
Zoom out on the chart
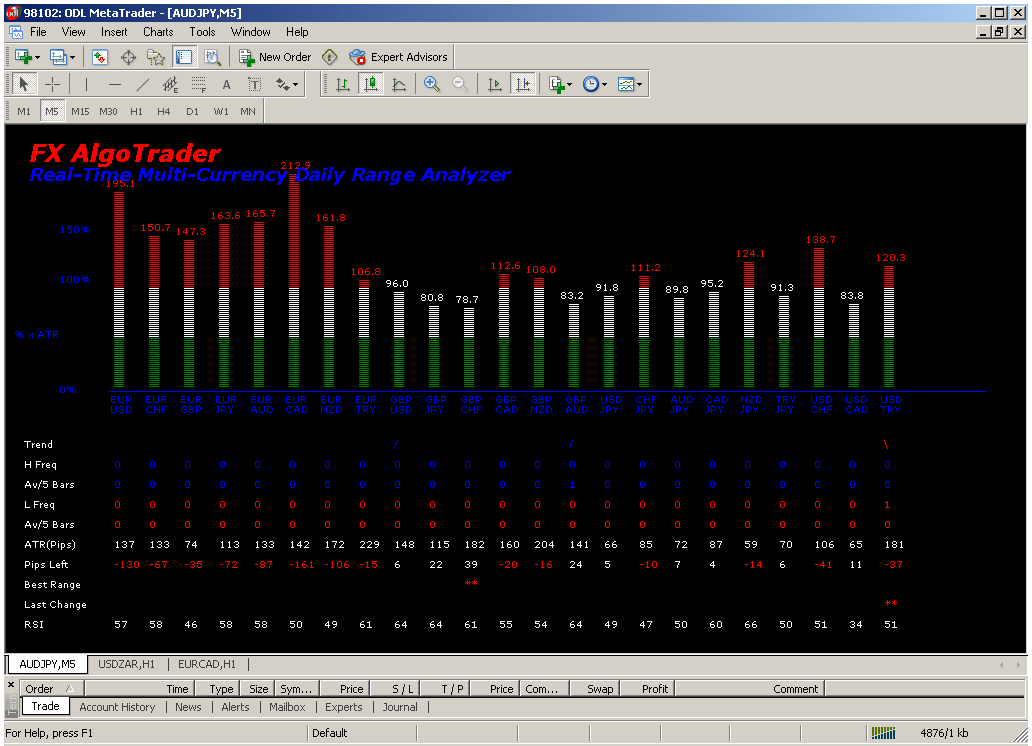(460, 84)
